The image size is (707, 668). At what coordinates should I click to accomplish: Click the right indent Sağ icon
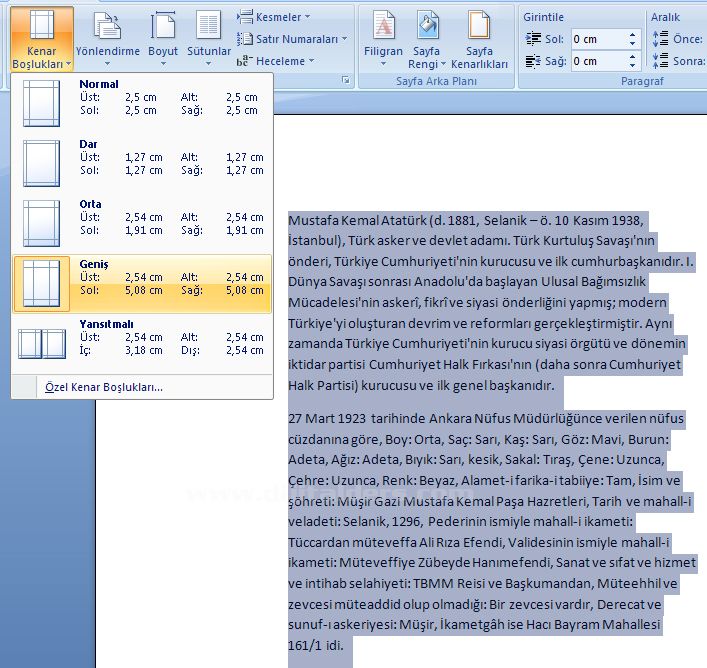click(x=533, y=61)
